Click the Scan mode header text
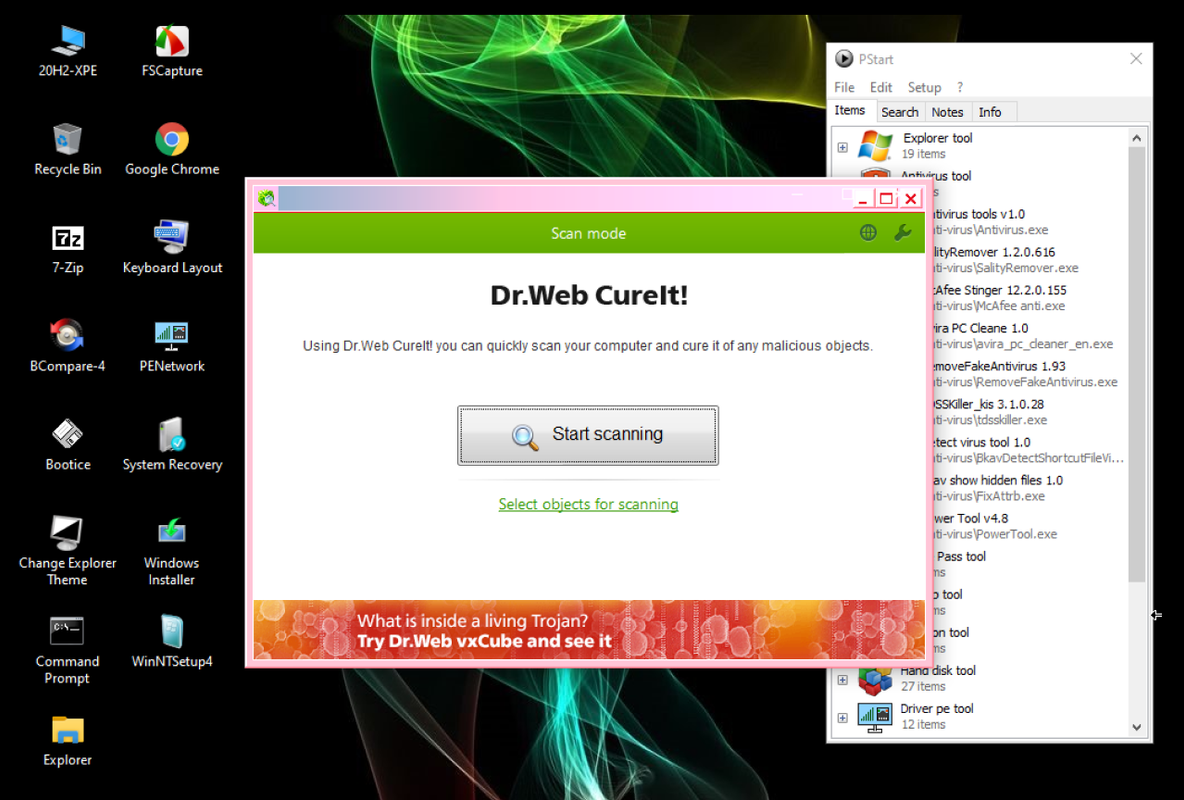Image resolution: width=1184 pixels, height=800 pixels. (x=588, y=233)
